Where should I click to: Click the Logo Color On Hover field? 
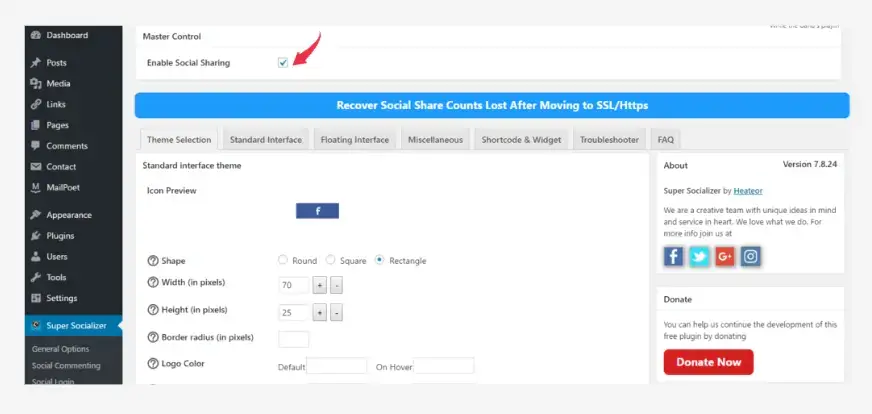(x=444, y=366)
